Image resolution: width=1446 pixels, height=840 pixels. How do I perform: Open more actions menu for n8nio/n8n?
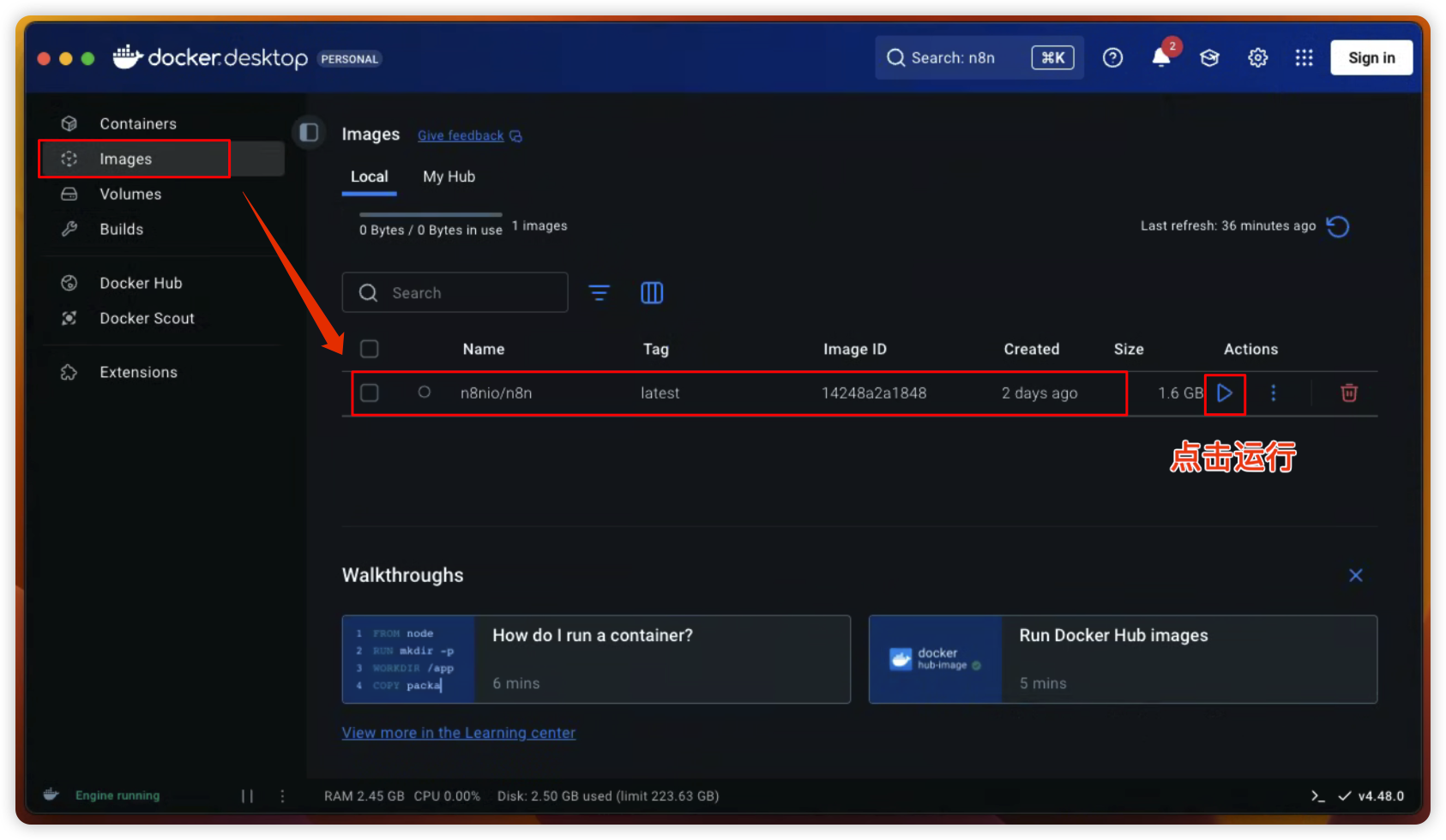1273,393
